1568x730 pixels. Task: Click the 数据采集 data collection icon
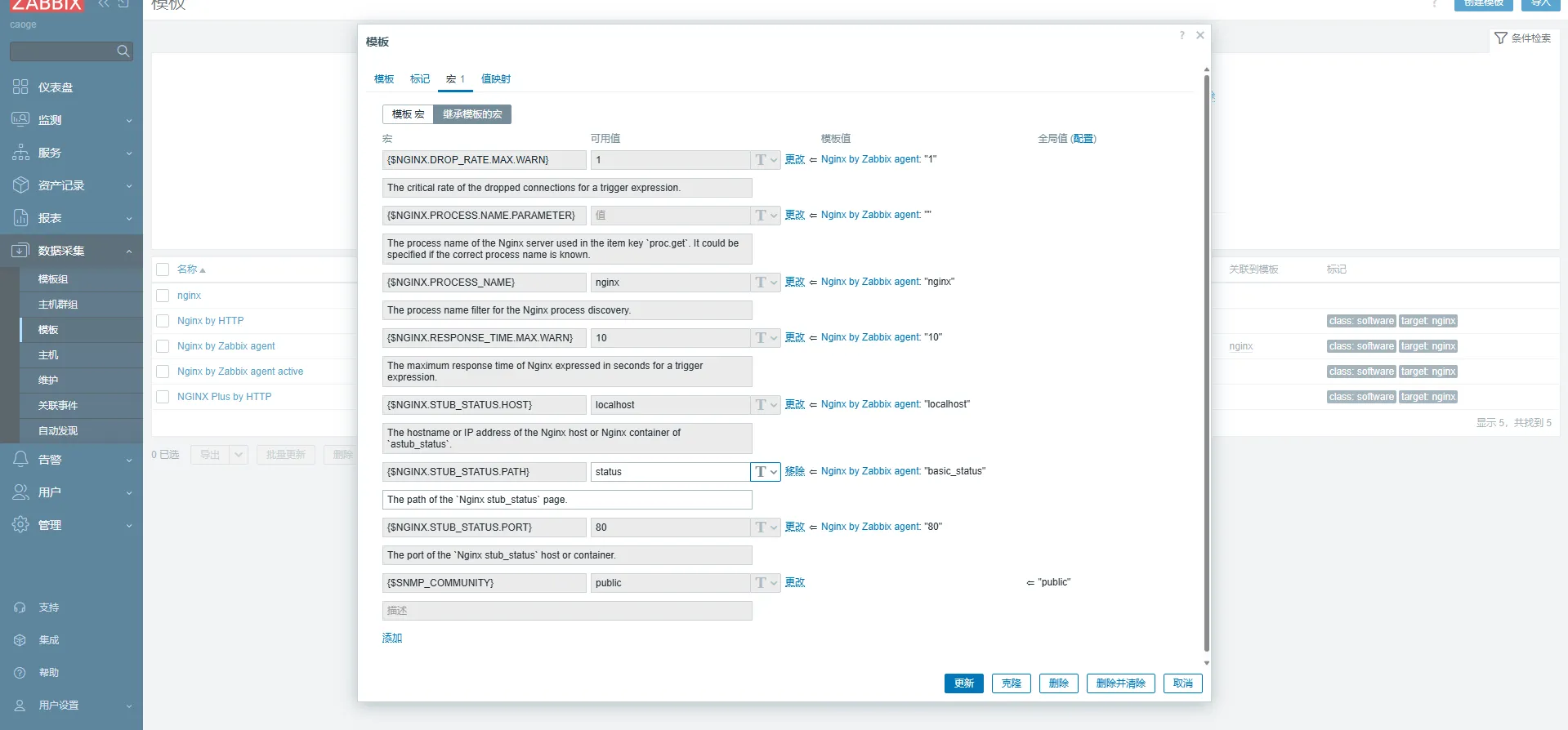(x=20, y=250)
